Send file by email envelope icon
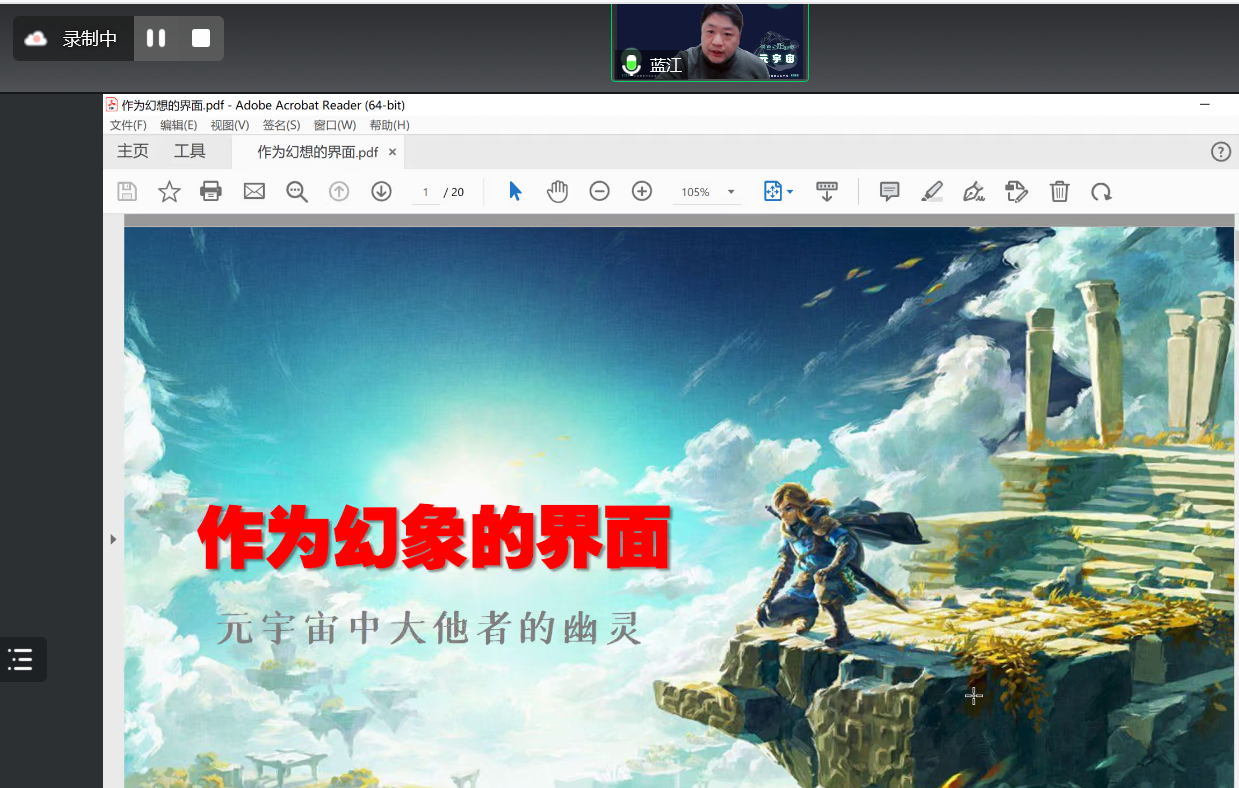Viewport: 1239px width, 788px height. (x=254, y=191)
